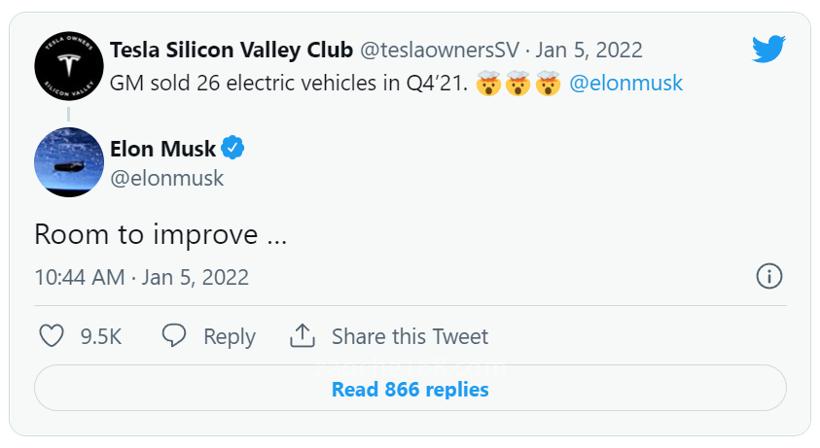Open Tesla Silicon Valley Club avatar

69,66
